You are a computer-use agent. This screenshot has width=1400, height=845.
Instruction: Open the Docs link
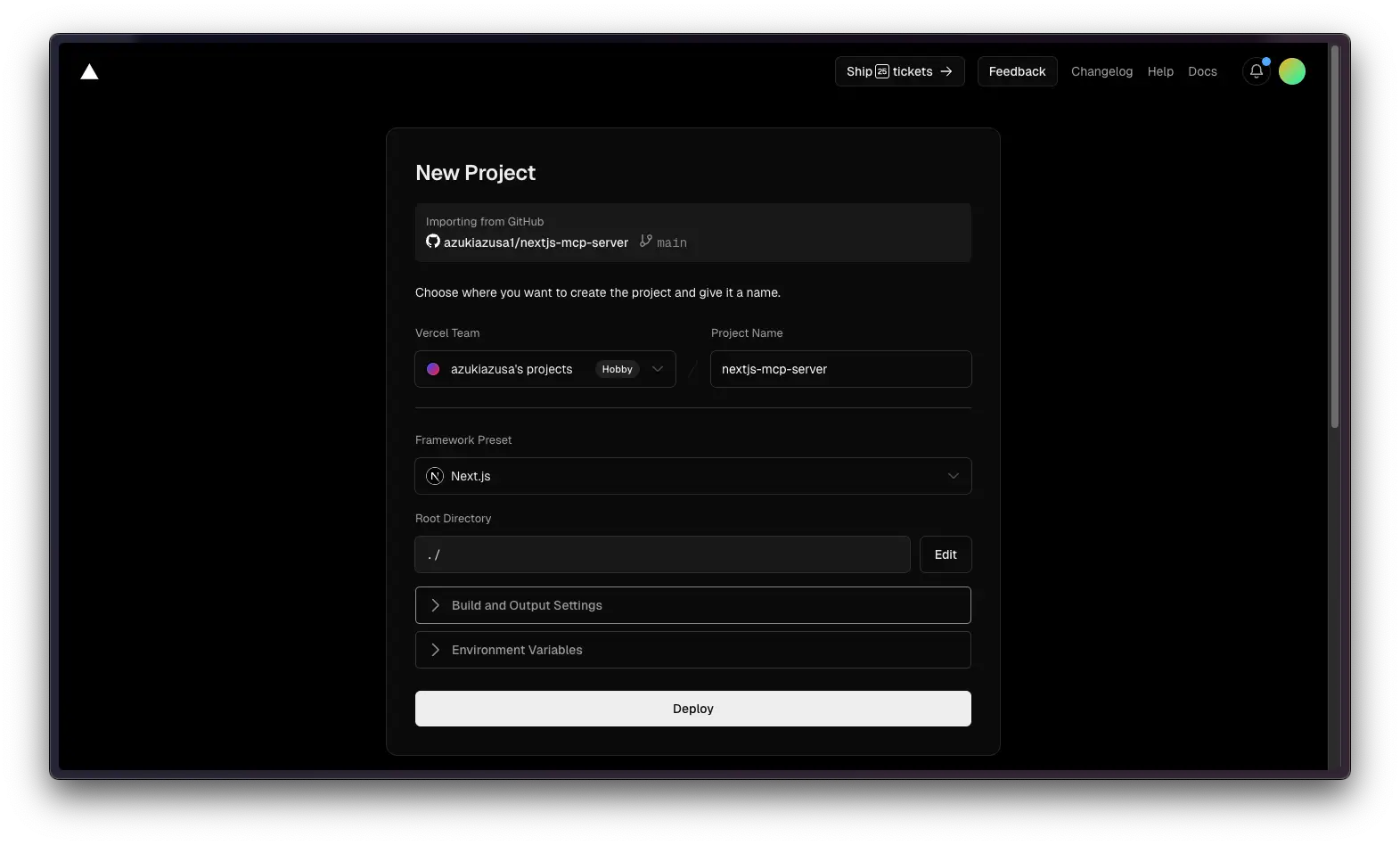tap(1202, 71)
